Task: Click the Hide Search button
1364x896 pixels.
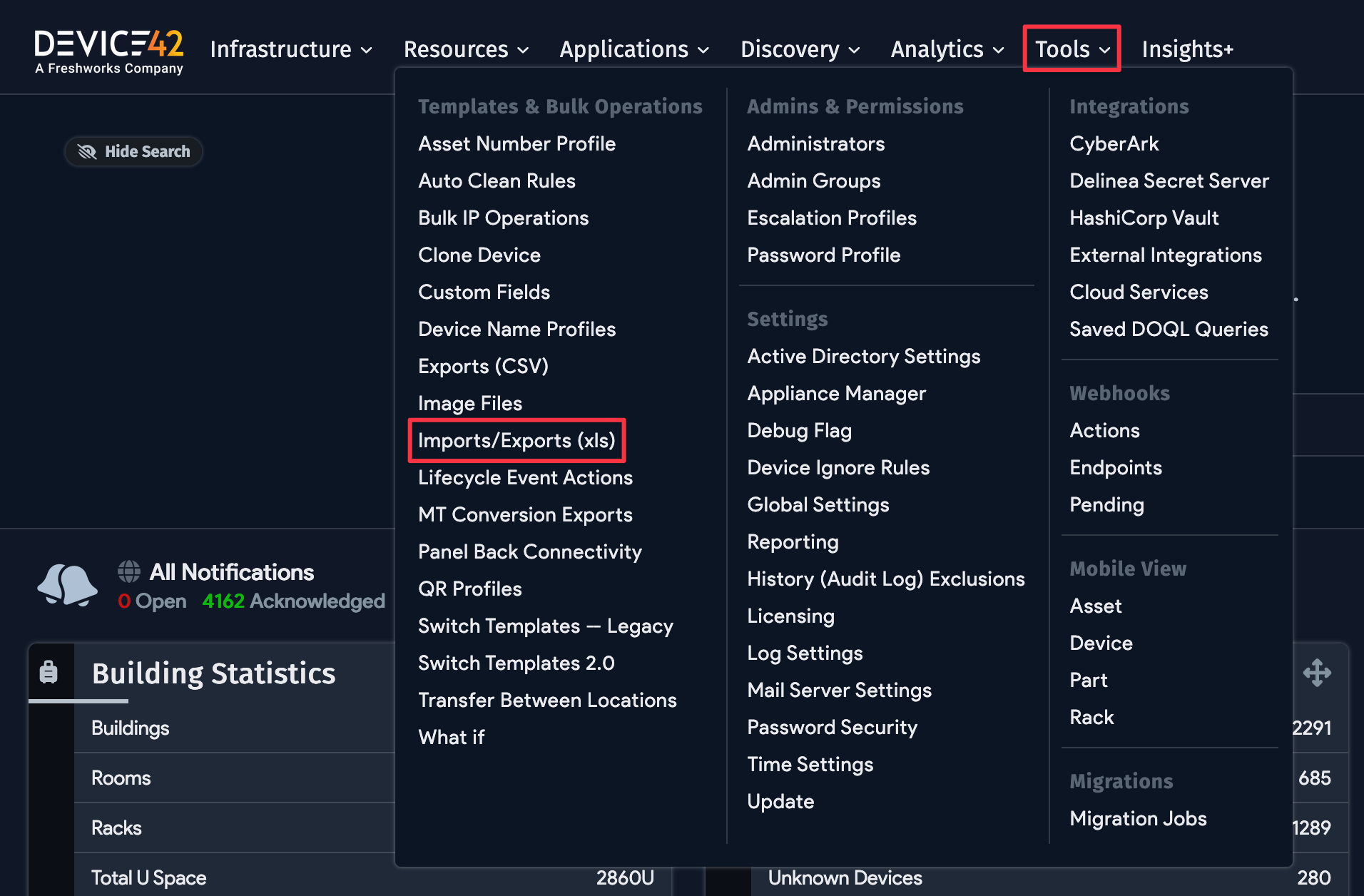Action: click(133, 151)
